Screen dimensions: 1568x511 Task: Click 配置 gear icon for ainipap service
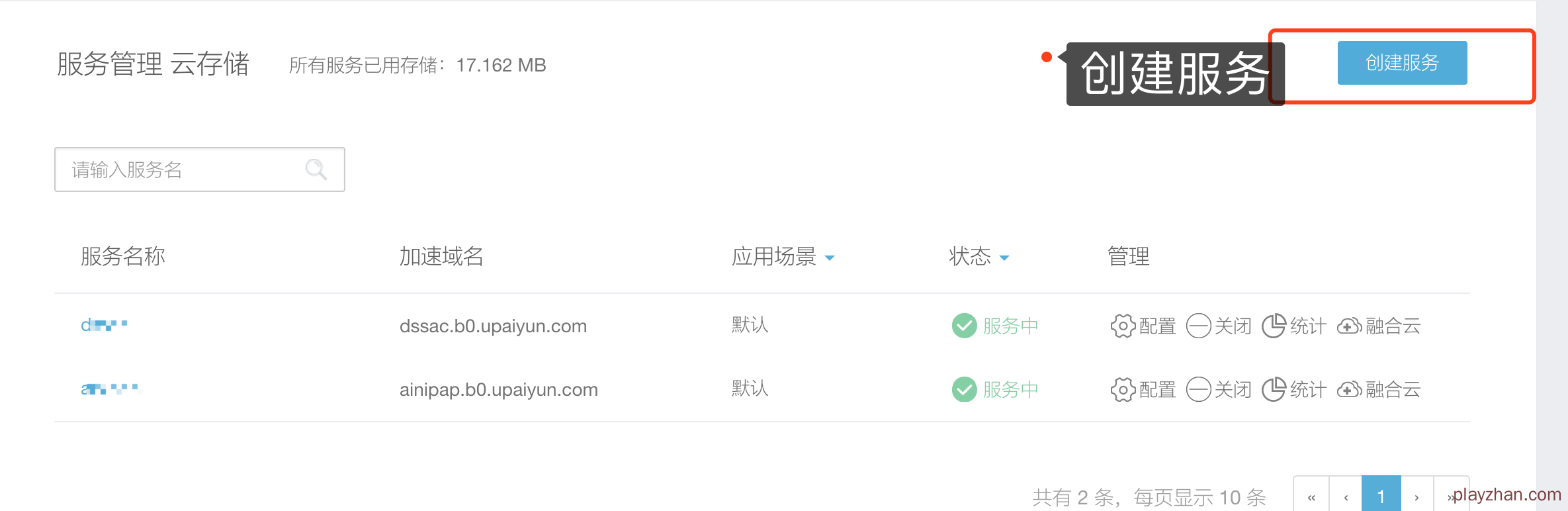pyautogui.click(x=1122, y=389)
